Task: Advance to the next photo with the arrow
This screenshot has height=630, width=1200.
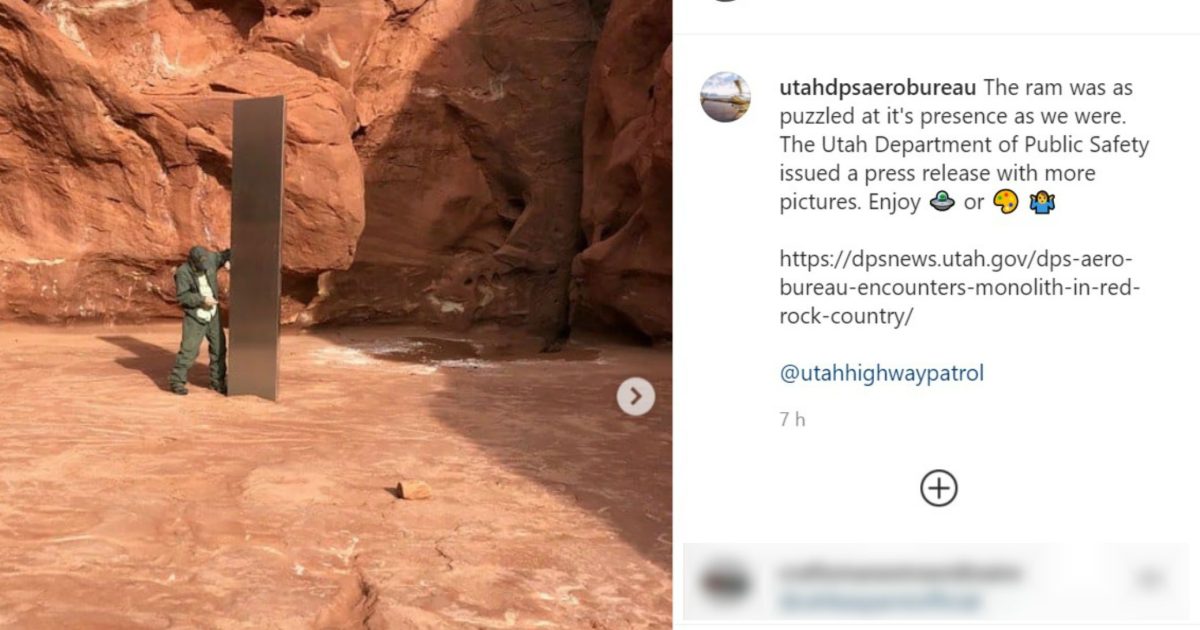Action: [635, 397]
